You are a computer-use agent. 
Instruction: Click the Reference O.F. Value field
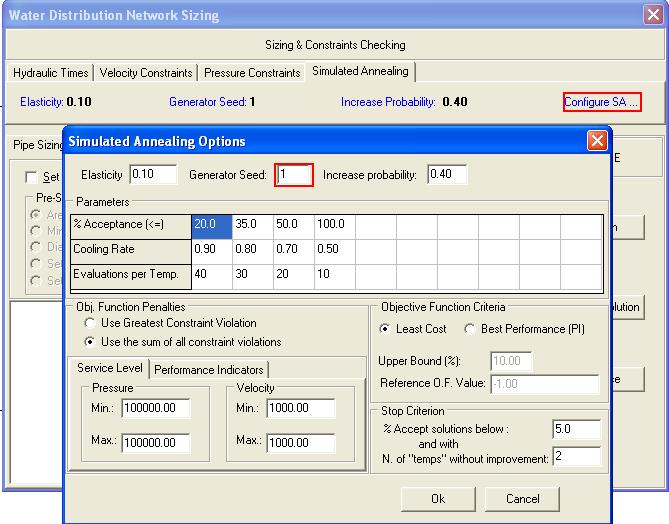click(545, 384)
